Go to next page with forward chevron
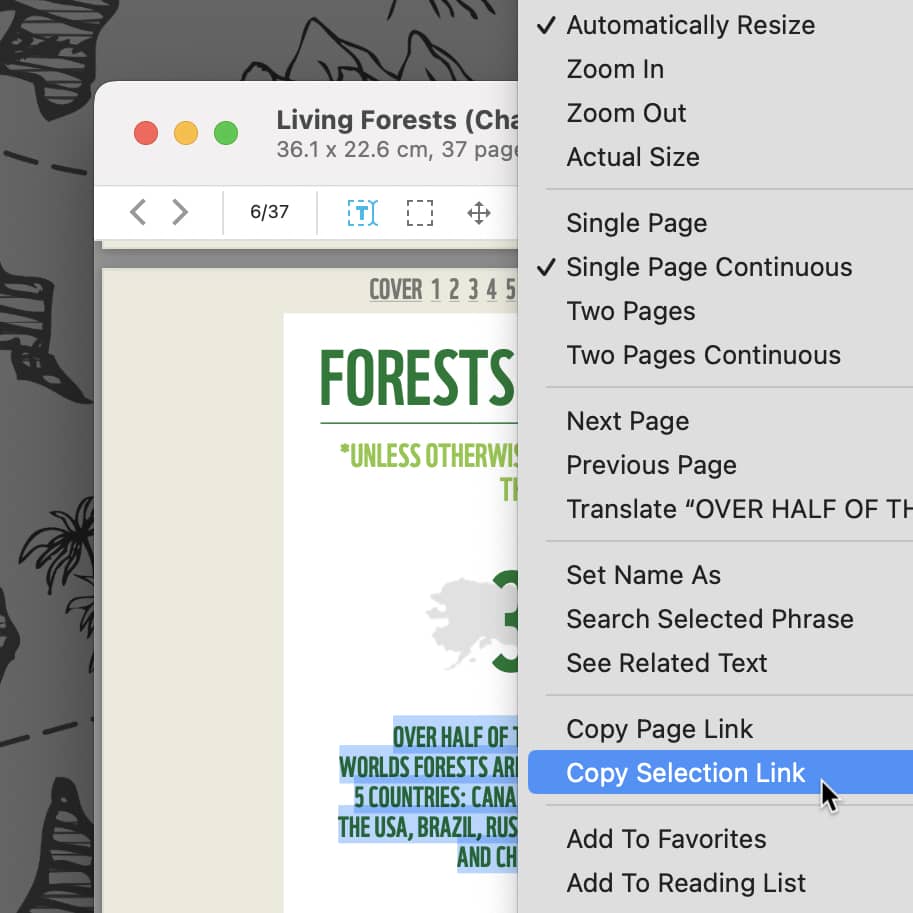This screenshot has height=913, width=913. point(180,212)
